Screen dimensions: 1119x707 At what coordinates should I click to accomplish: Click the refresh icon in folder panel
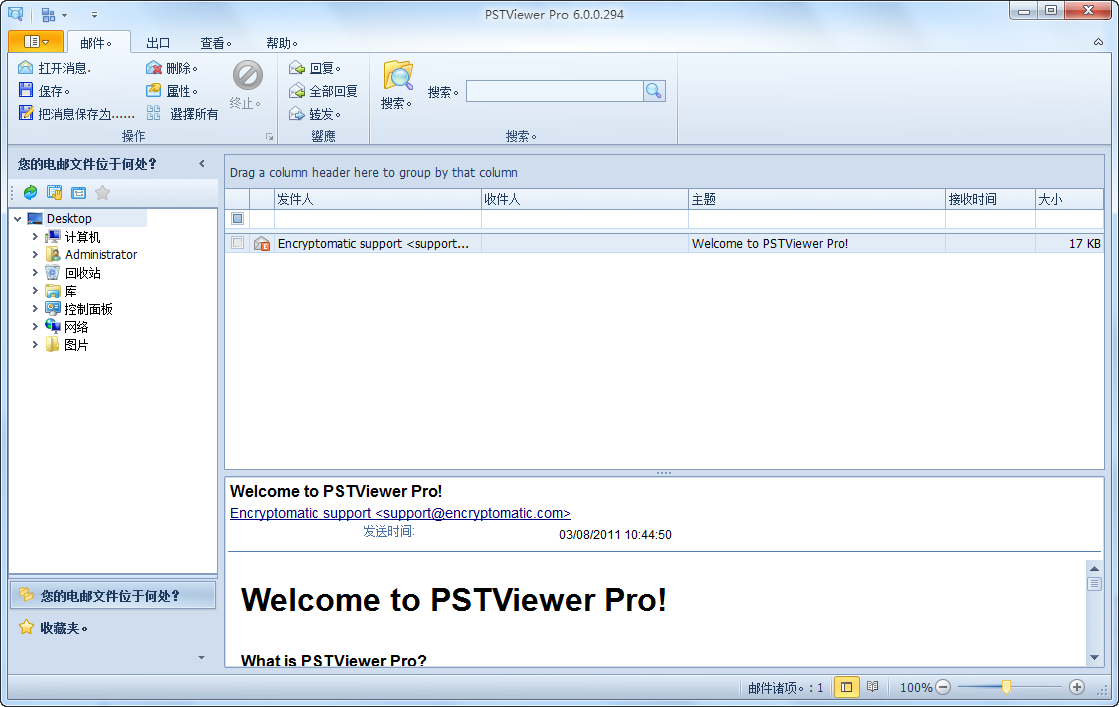[29, 192]
